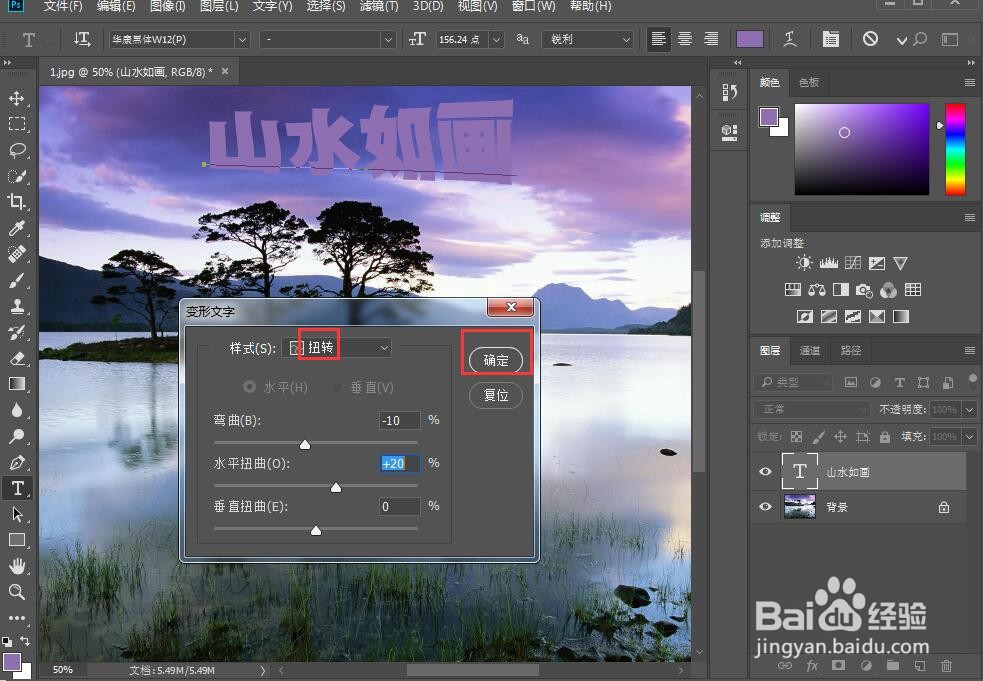Select the Lasso tool
The width and height of the screenshot is (983, 681).
[17, 150]
